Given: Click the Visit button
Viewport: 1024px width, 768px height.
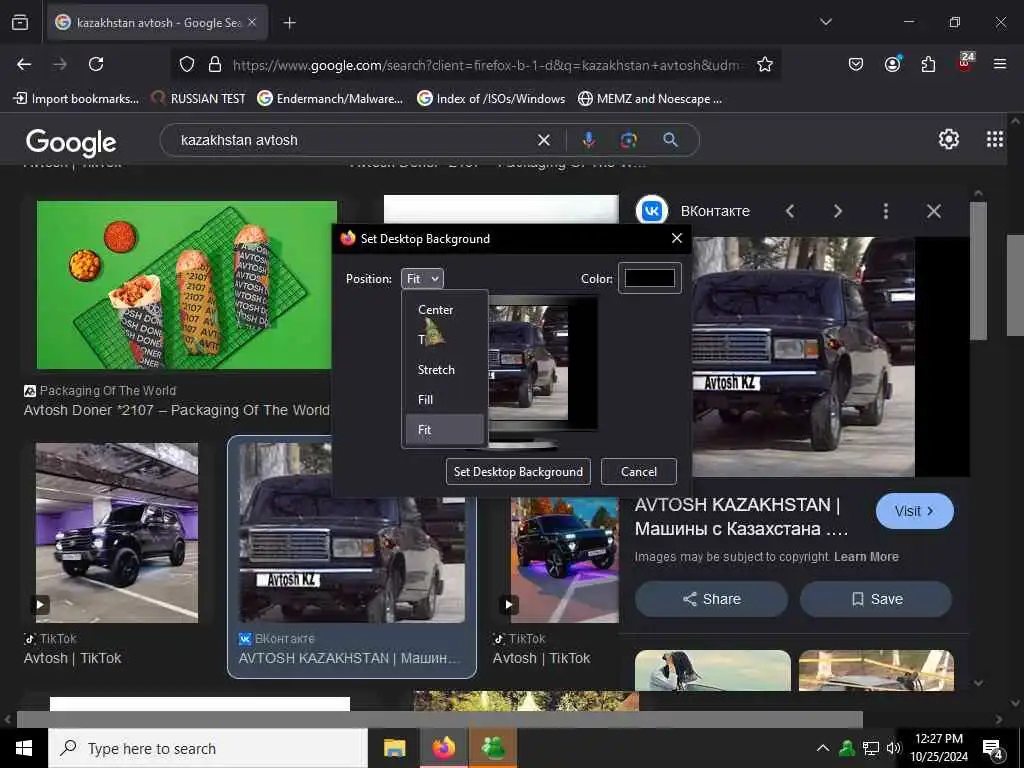Looking at the screenshot, I should (x=914, y=511).
